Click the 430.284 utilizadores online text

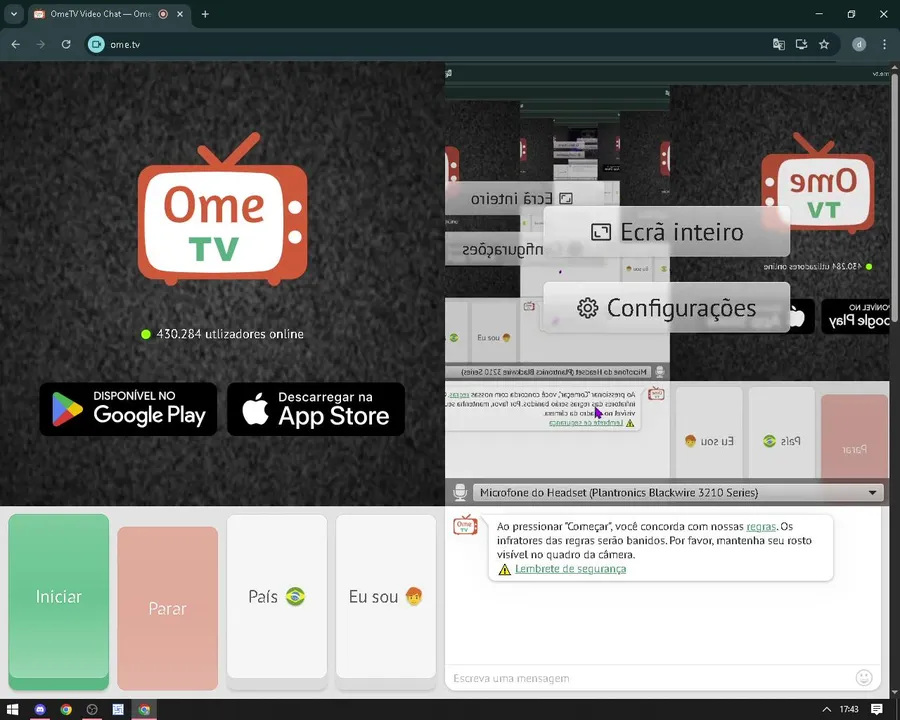pos(230,334)
